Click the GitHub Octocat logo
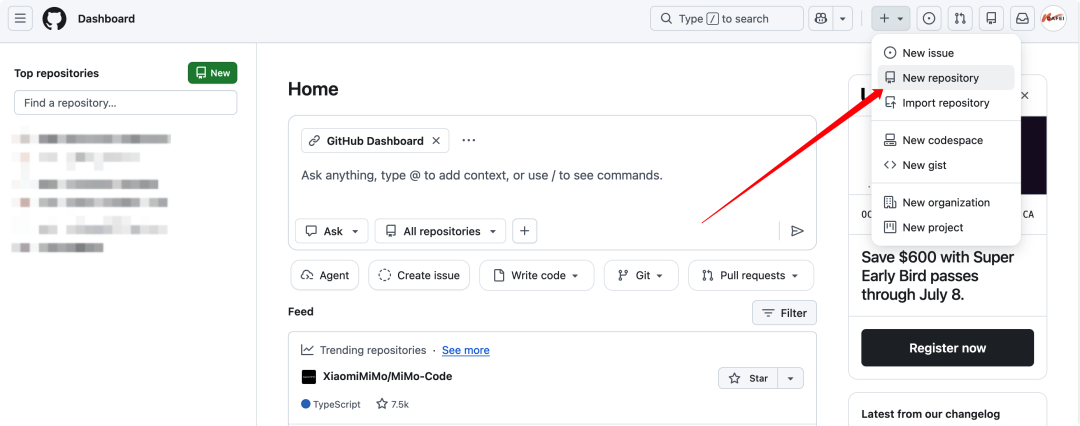Viewport: 1080px width, 426px height. pyautogui.click(x=54, y=19)
